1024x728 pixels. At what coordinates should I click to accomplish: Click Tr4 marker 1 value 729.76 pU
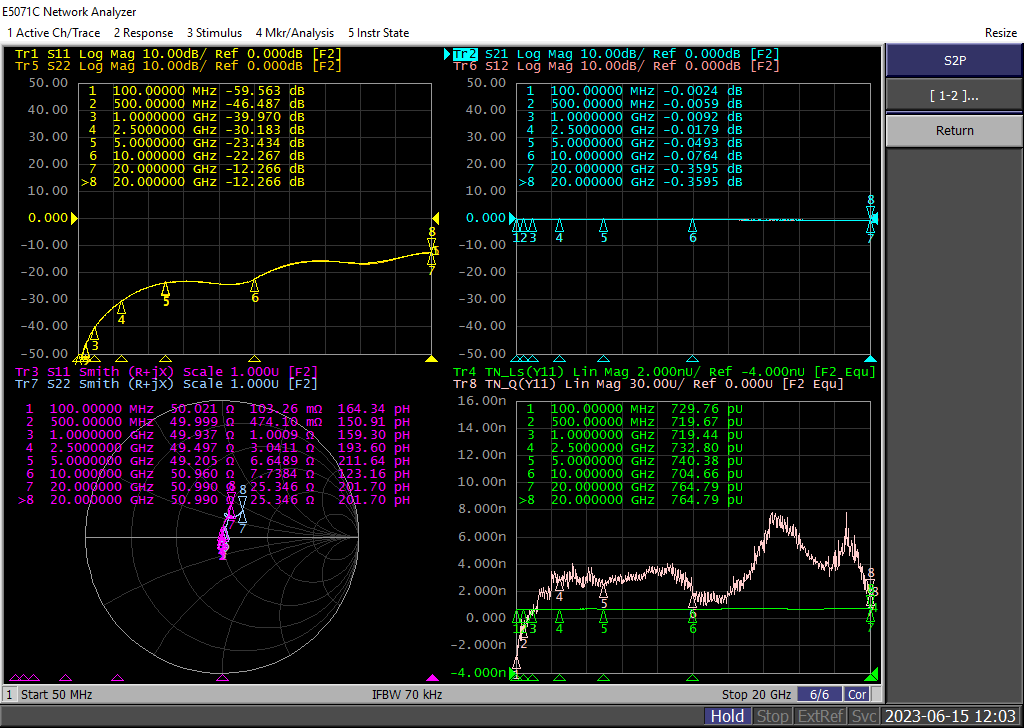point(707,409)
